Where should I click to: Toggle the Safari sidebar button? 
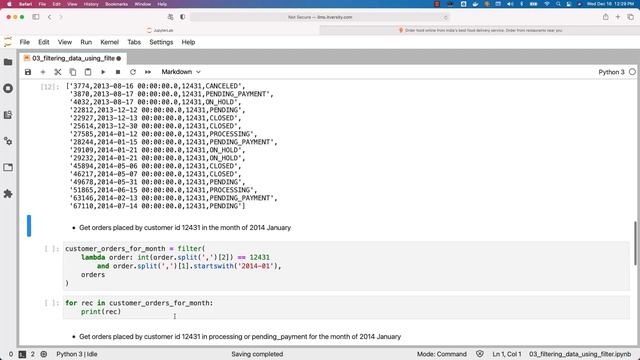[36, 17]
